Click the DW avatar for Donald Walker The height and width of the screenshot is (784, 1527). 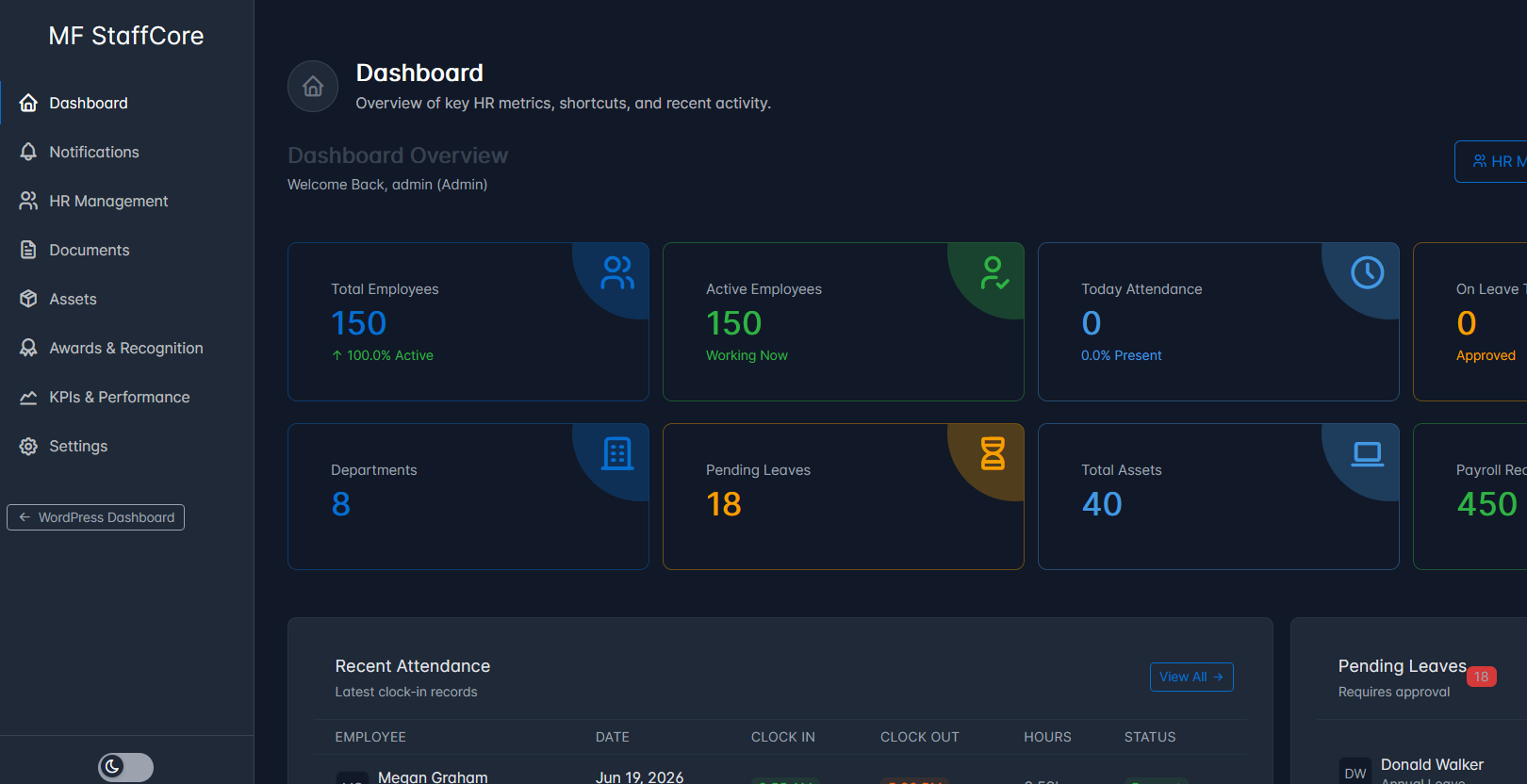point(1355,773)
